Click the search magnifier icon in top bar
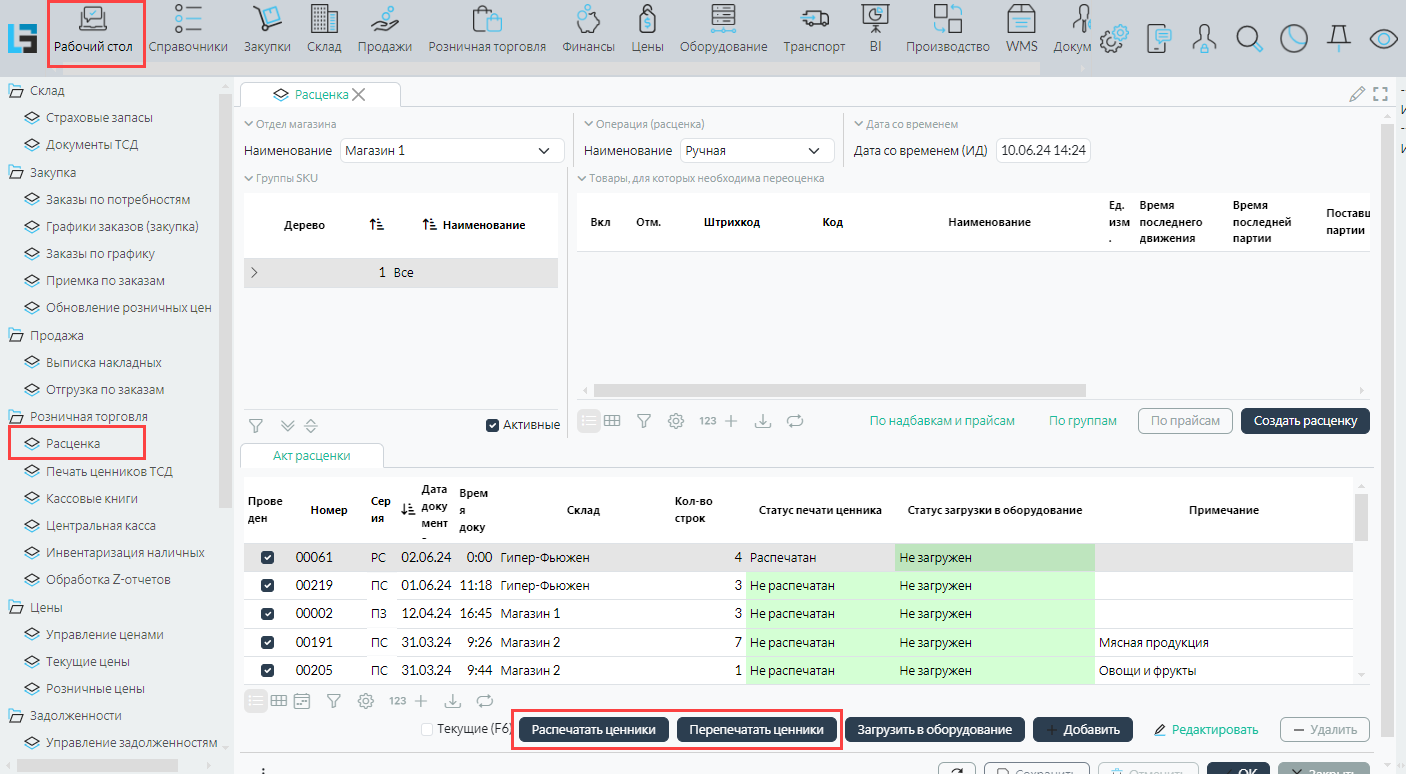This screenshot has width=1406, height=774. [x=1248, y=39]
